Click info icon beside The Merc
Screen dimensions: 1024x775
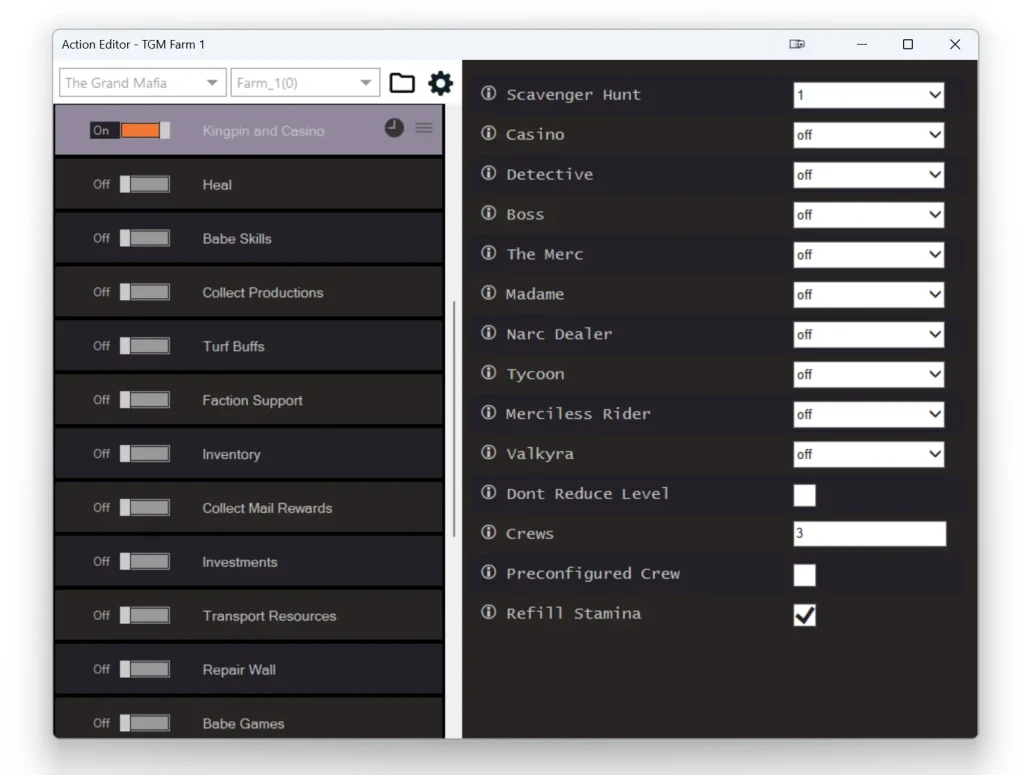coord(488,253)
